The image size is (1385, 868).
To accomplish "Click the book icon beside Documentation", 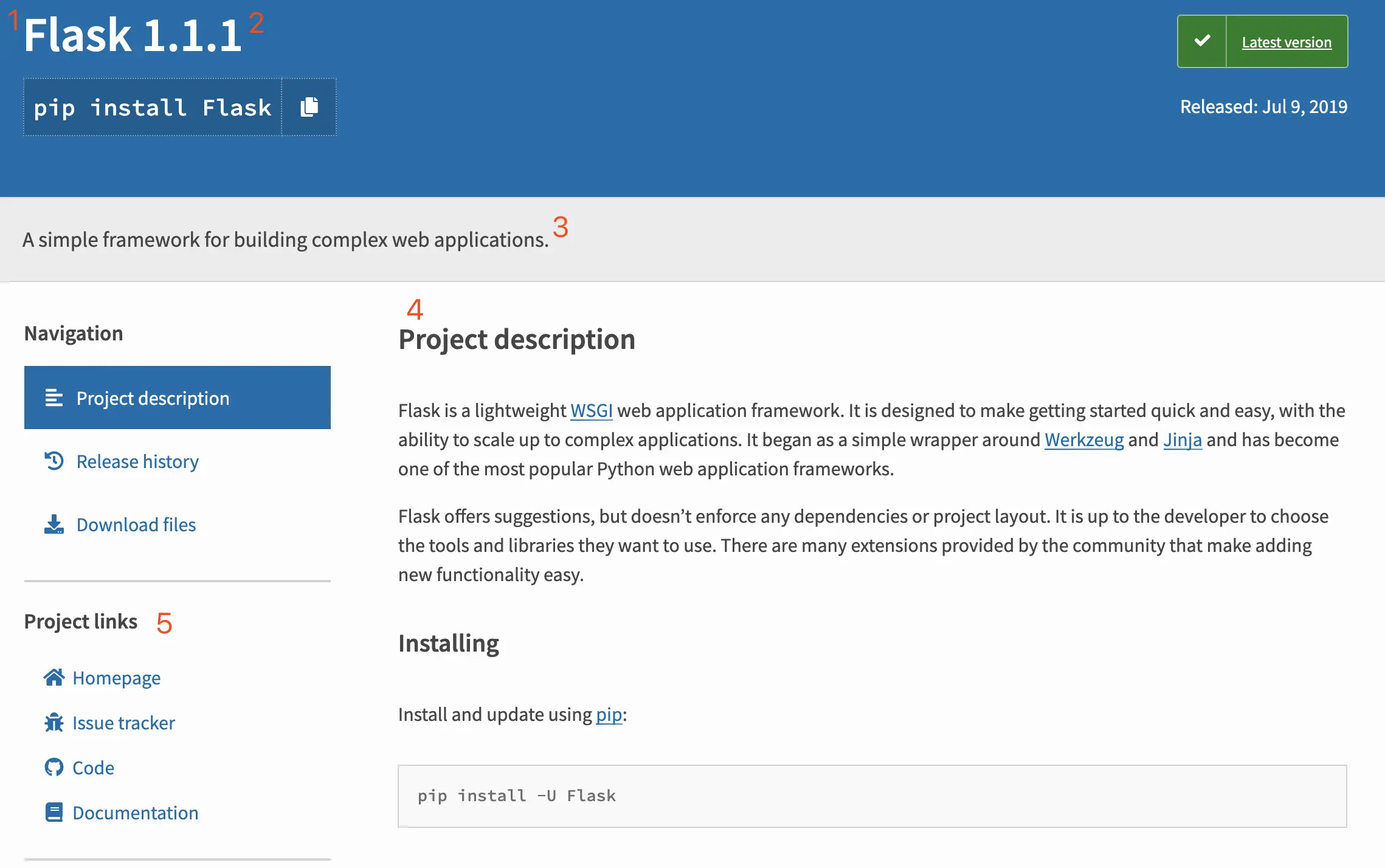I will point(54,812).
